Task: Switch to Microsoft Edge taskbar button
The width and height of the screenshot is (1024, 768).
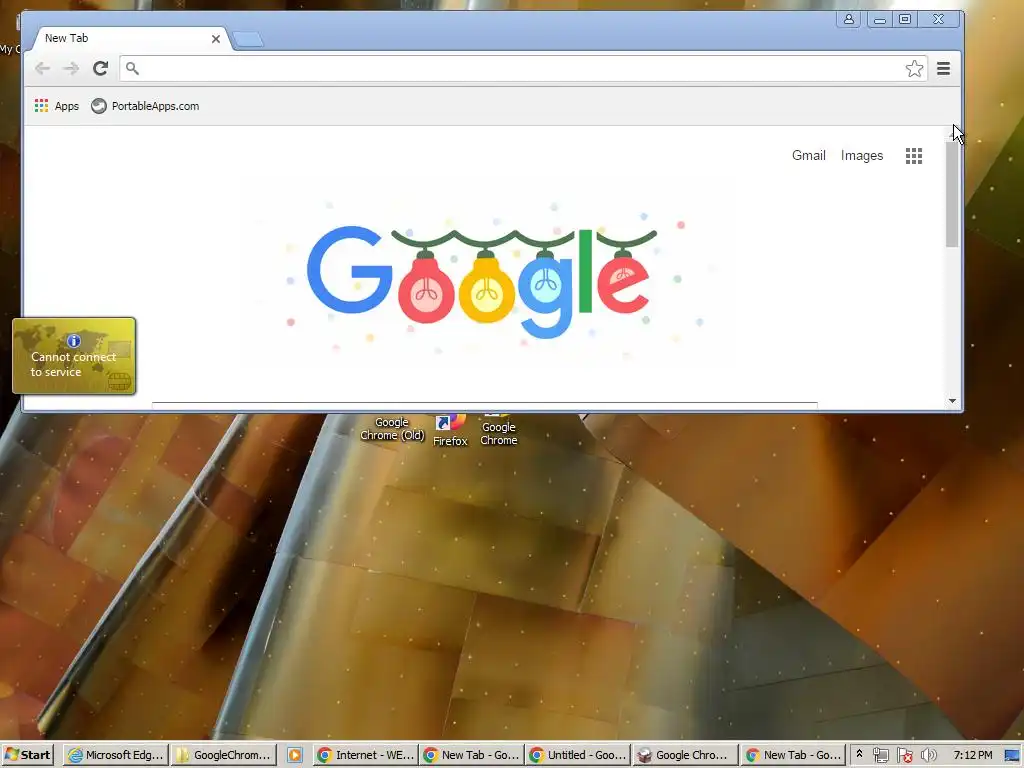Action: (116, 755)
